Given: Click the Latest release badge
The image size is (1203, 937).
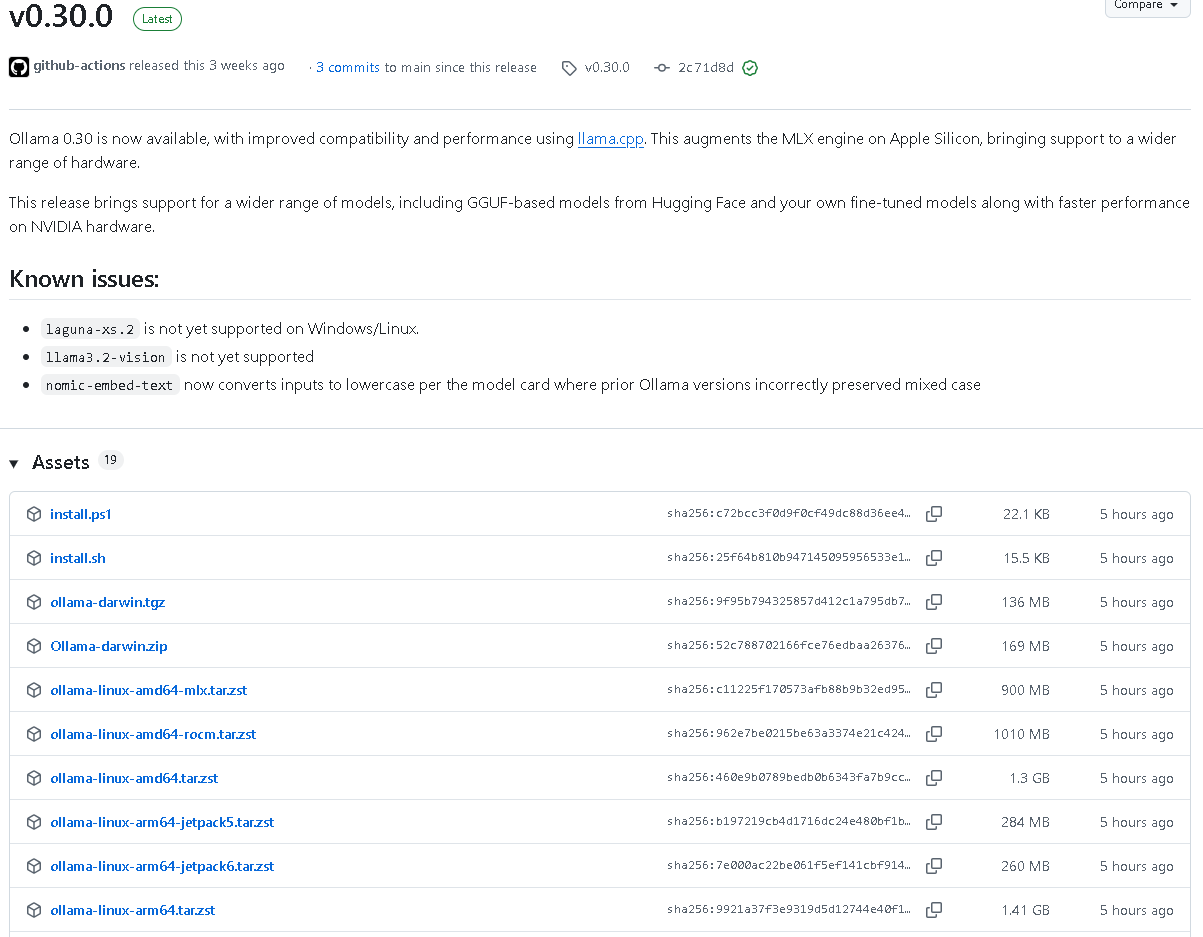Looking at the screenshot, I should [157, 19].
